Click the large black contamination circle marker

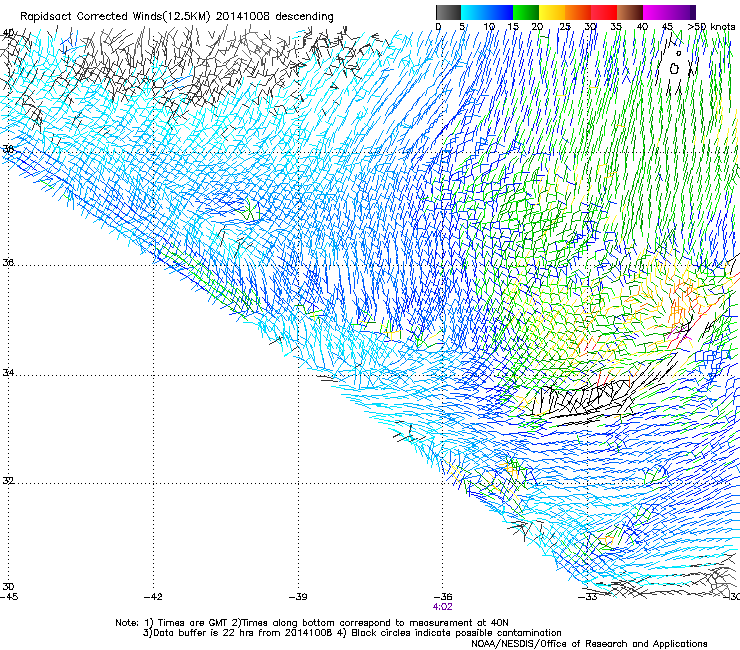click(x=674, y=69)
